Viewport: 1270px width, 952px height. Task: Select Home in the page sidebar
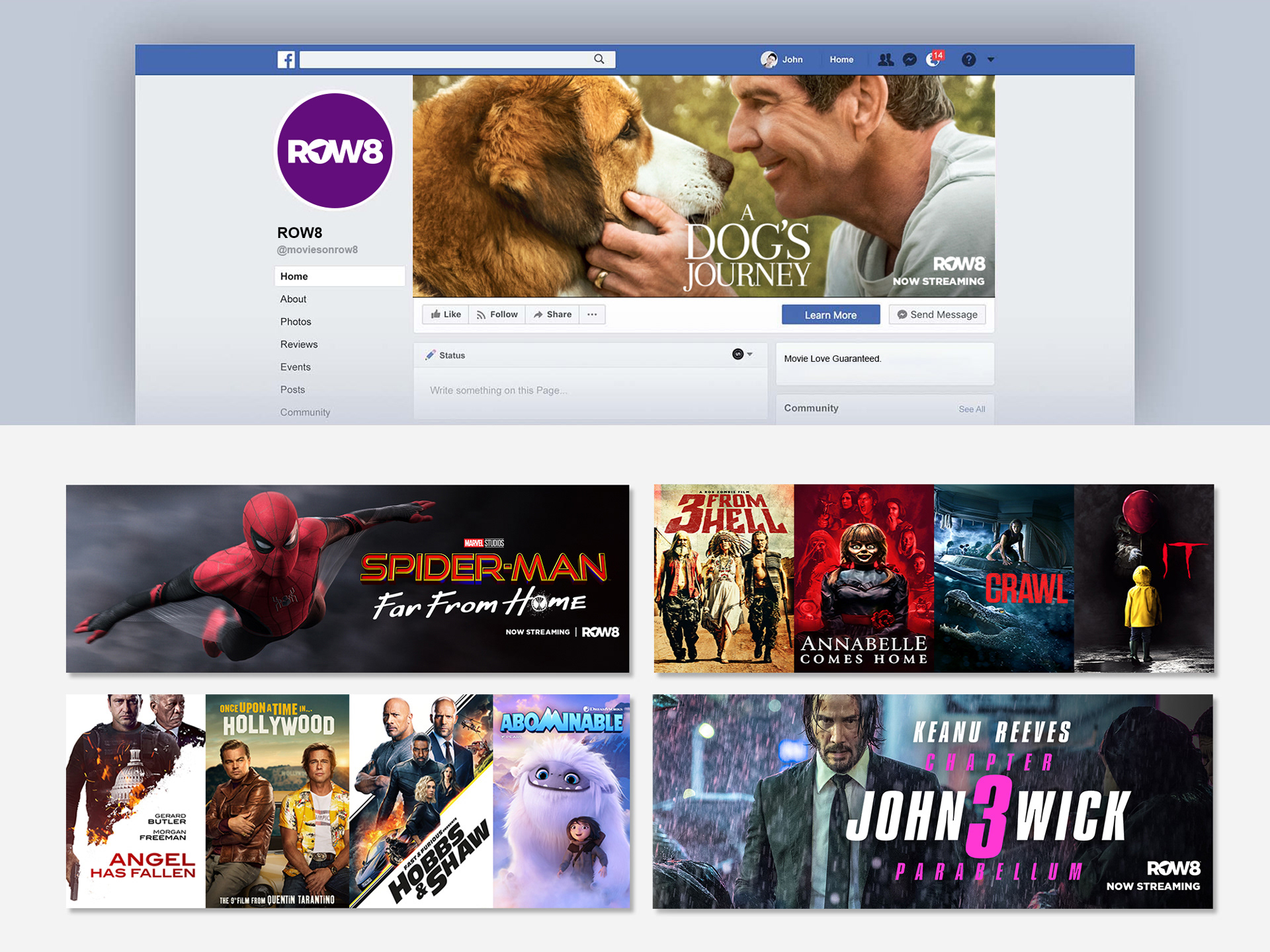(339, 276)
